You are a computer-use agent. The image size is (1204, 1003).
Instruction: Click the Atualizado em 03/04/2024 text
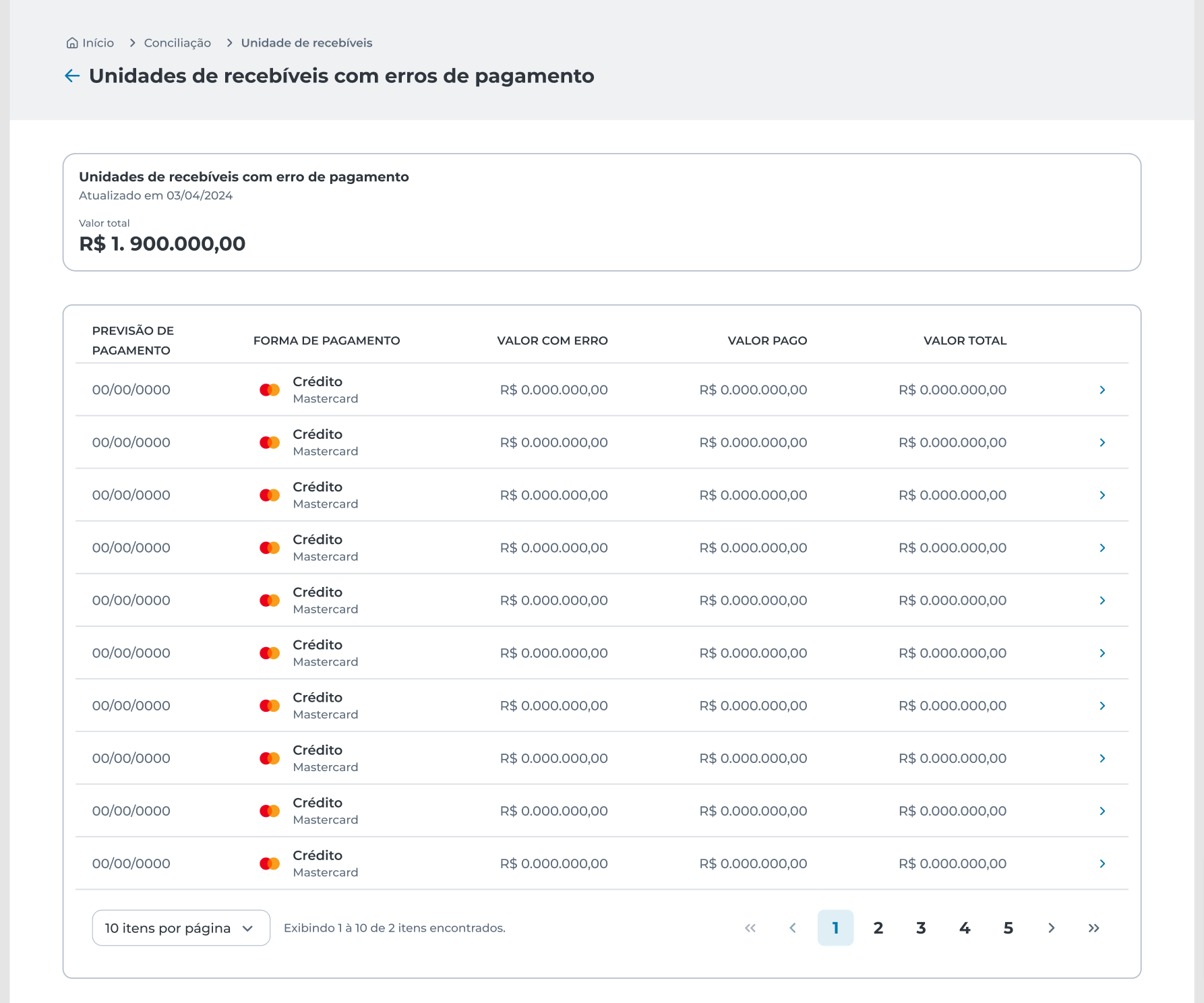(156, 195)
